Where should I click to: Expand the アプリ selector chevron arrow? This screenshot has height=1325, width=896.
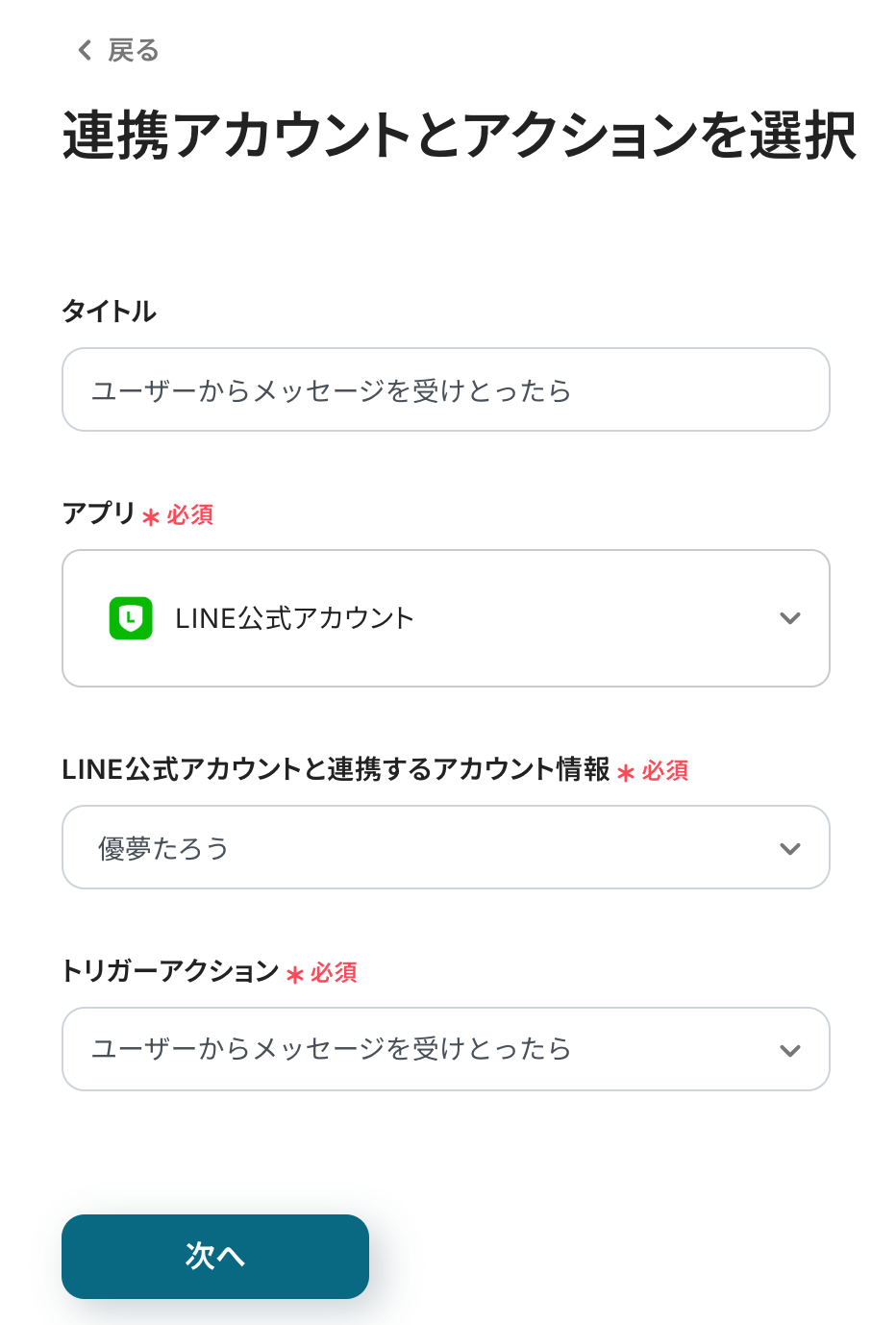click(x=789, y=618)
